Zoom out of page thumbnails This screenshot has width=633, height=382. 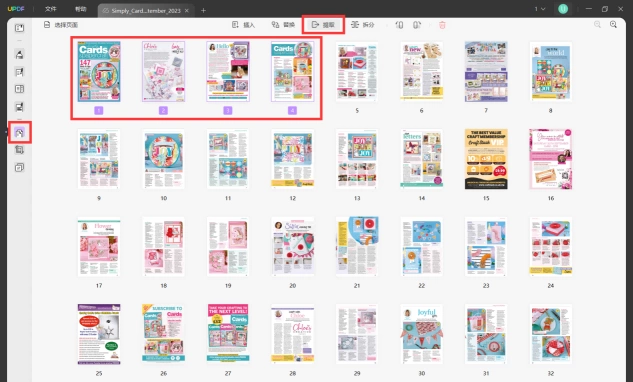click(597, 25)
